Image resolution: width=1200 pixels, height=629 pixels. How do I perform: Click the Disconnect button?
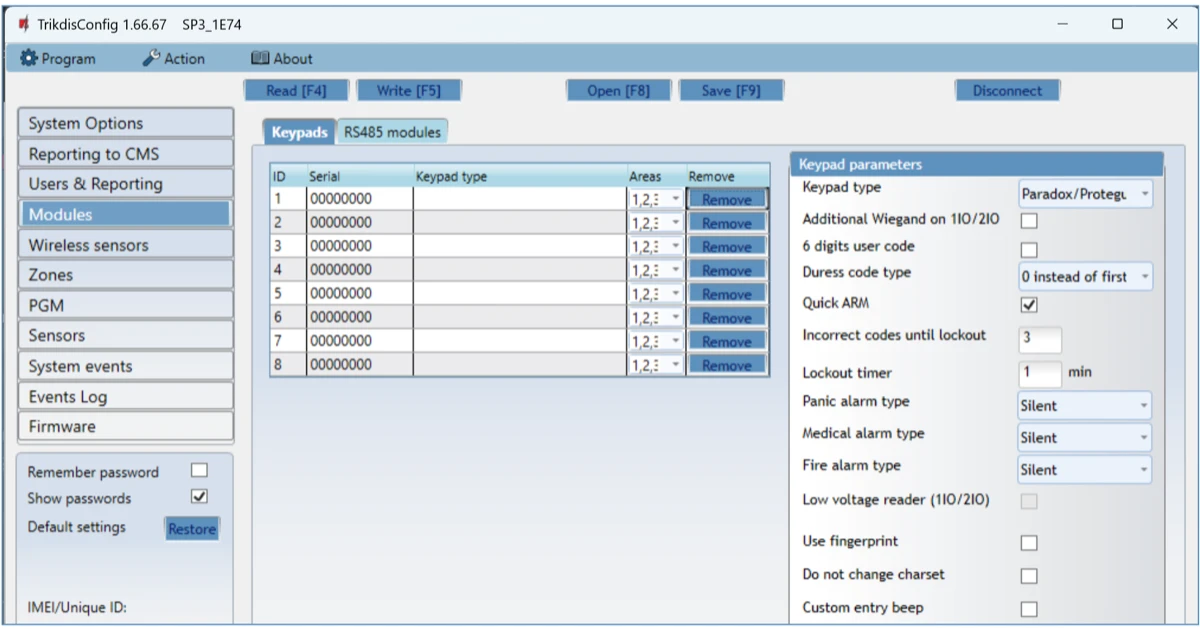[x=1006, y=91]
